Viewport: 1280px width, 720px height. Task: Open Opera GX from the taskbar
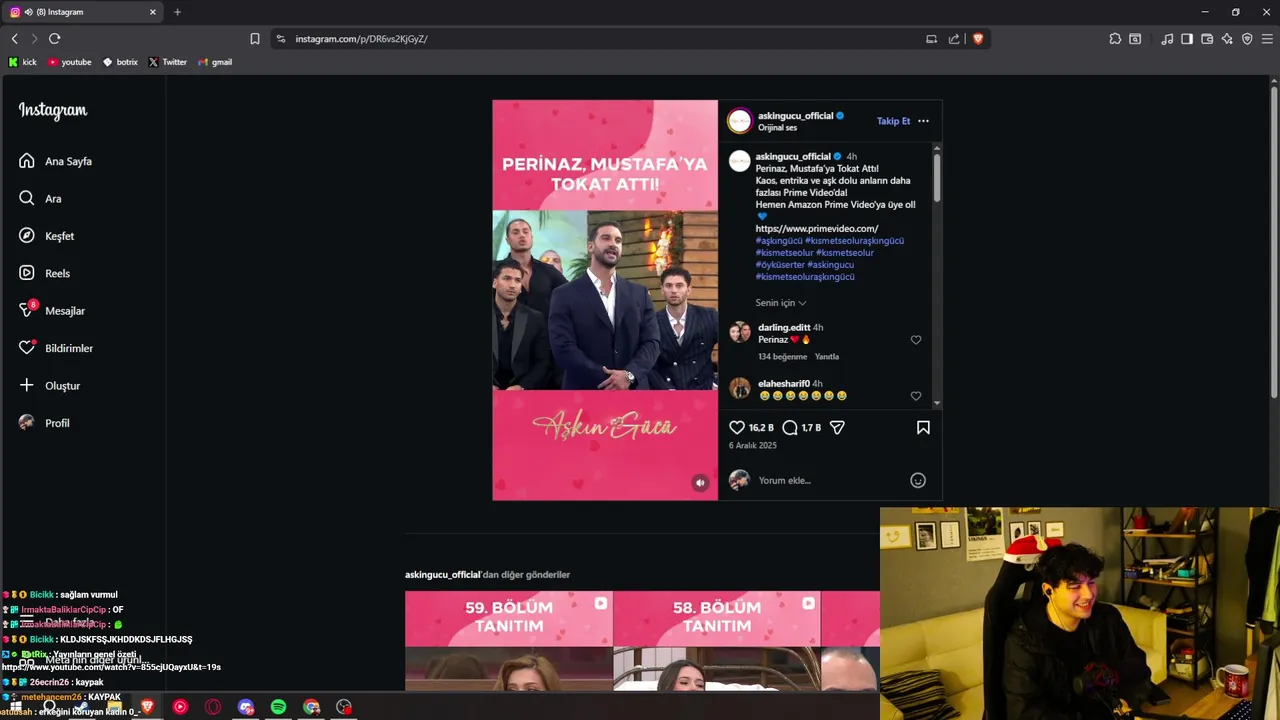(213, 707)
